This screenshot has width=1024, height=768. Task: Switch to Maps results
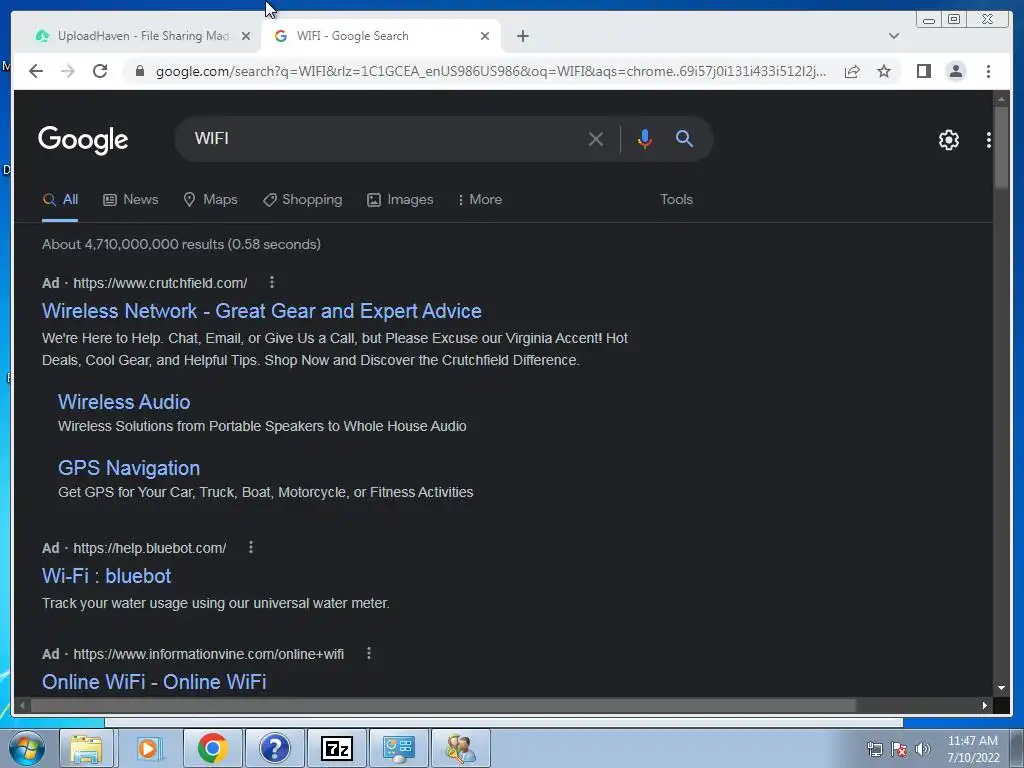pos(210,200)
